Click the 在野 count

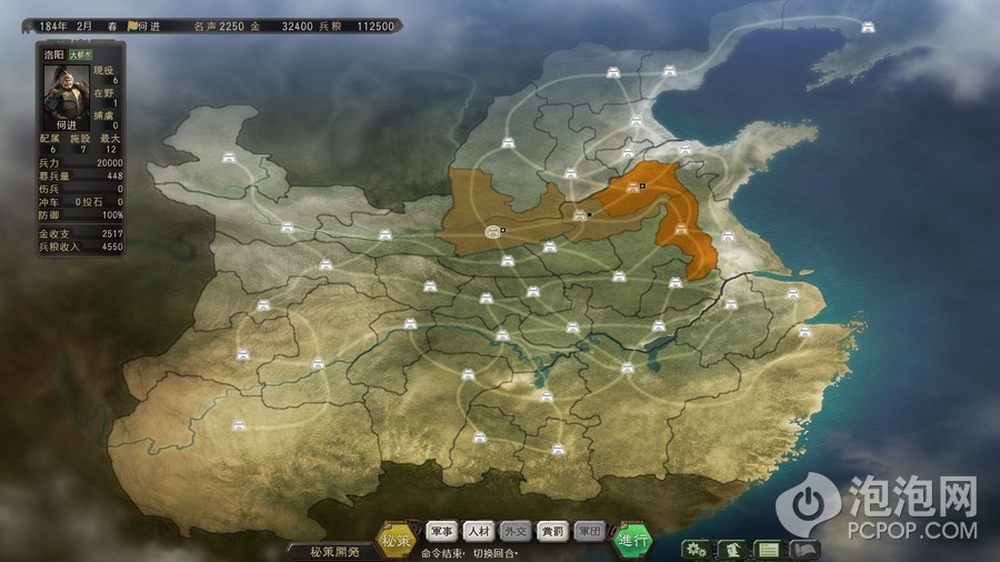click(106, 98)
